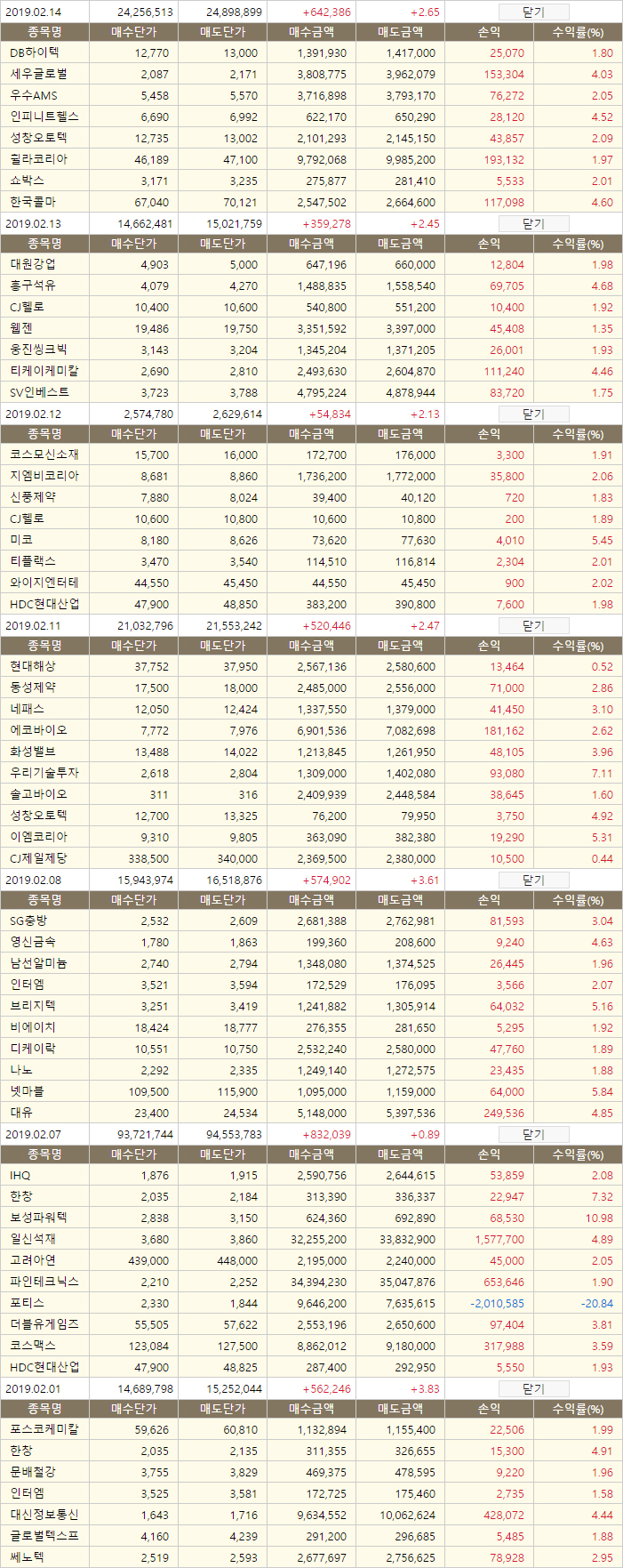Screen dimensions: 623x1568
Task: Click the 대유 stock name
Action: [x=21, y=1114]
